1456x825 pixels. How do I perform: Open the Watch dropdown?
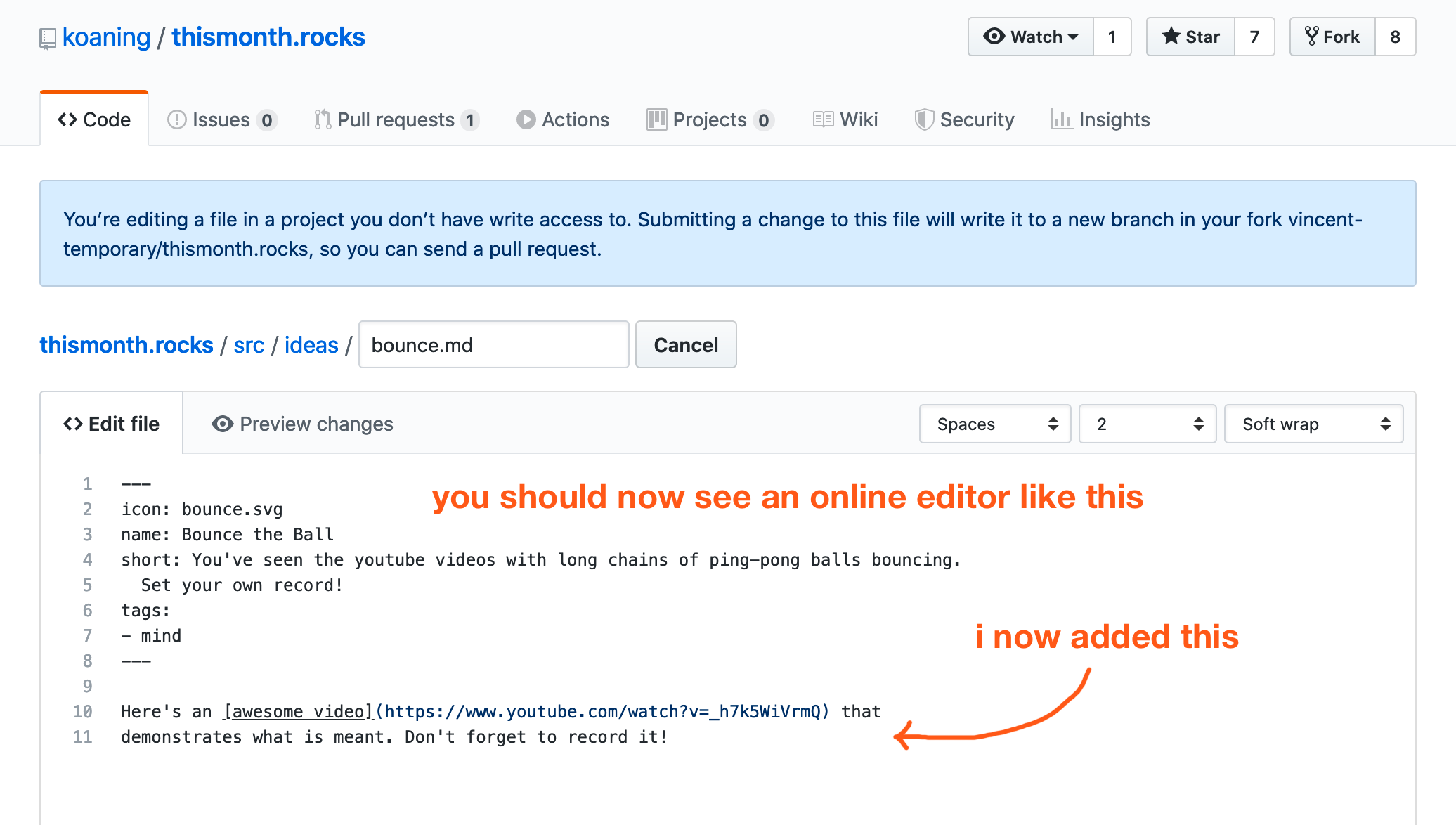click(1030, 37)
